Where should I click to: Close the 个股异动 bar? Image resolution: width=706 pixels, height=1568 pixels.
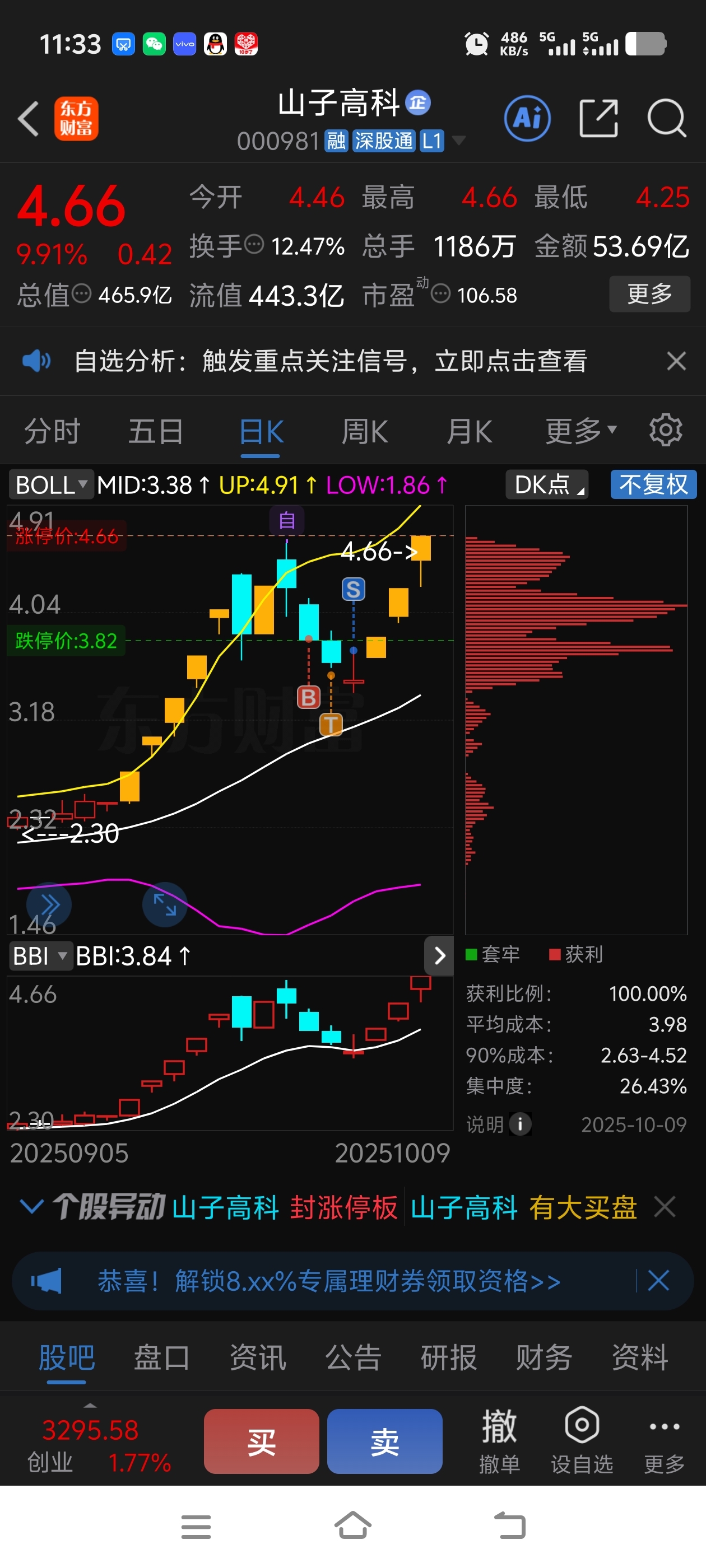(x=665, y=1206)
